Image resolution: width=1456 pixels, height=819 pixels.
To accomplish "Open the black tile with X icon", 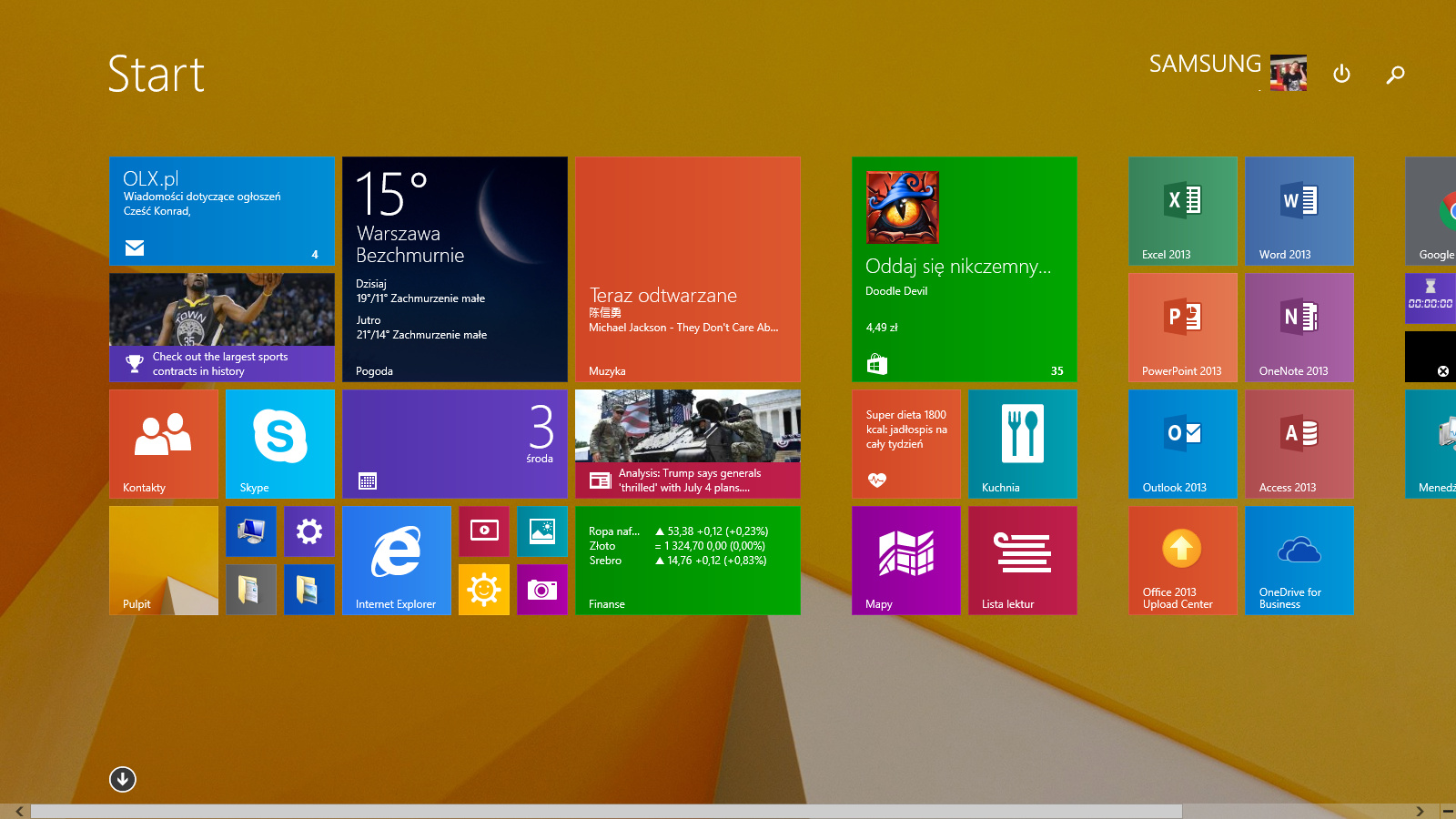I will click(1431, 357).
